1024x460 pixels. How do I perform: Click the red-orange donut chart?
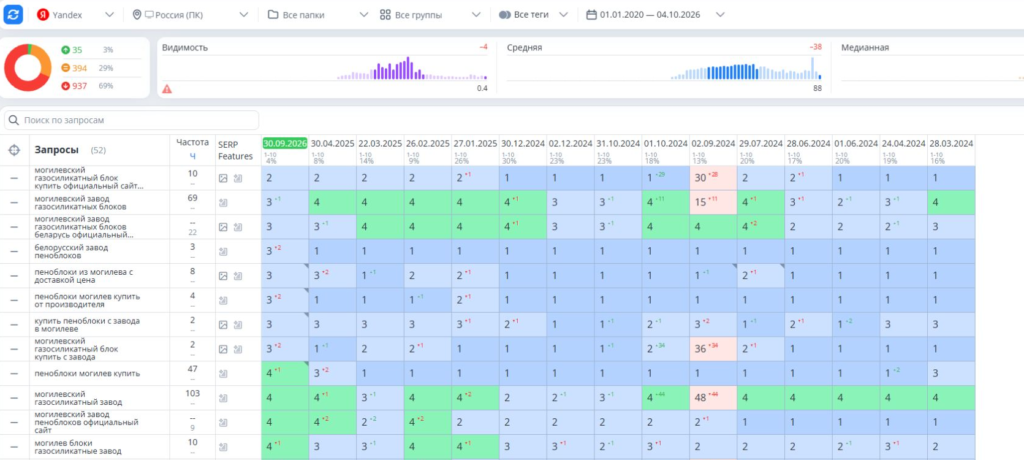click(27, 67)
